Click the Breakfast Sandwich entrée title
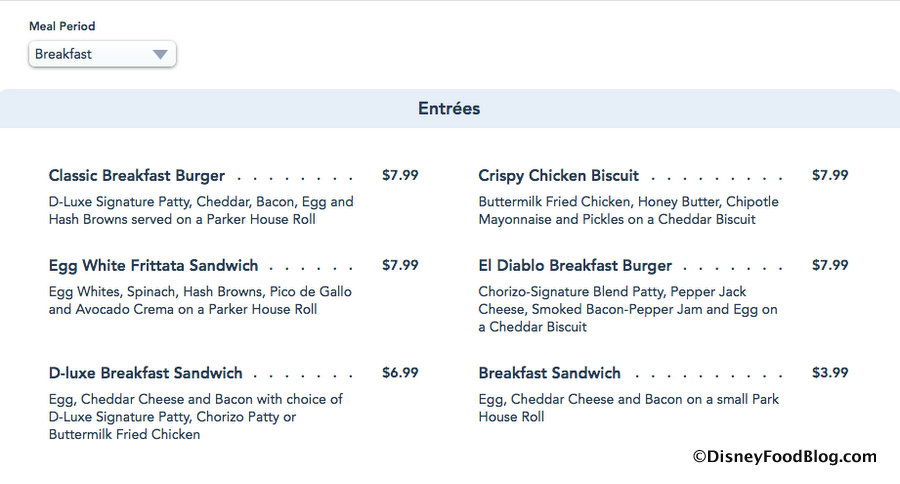The height and width of the screenshot is (484, 900). tap(549, 373)
